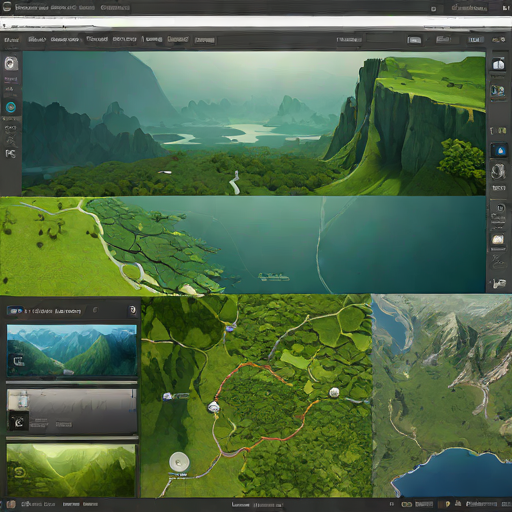
Task: Click the white dome marker on orange route
Action: tap(213, 407)
